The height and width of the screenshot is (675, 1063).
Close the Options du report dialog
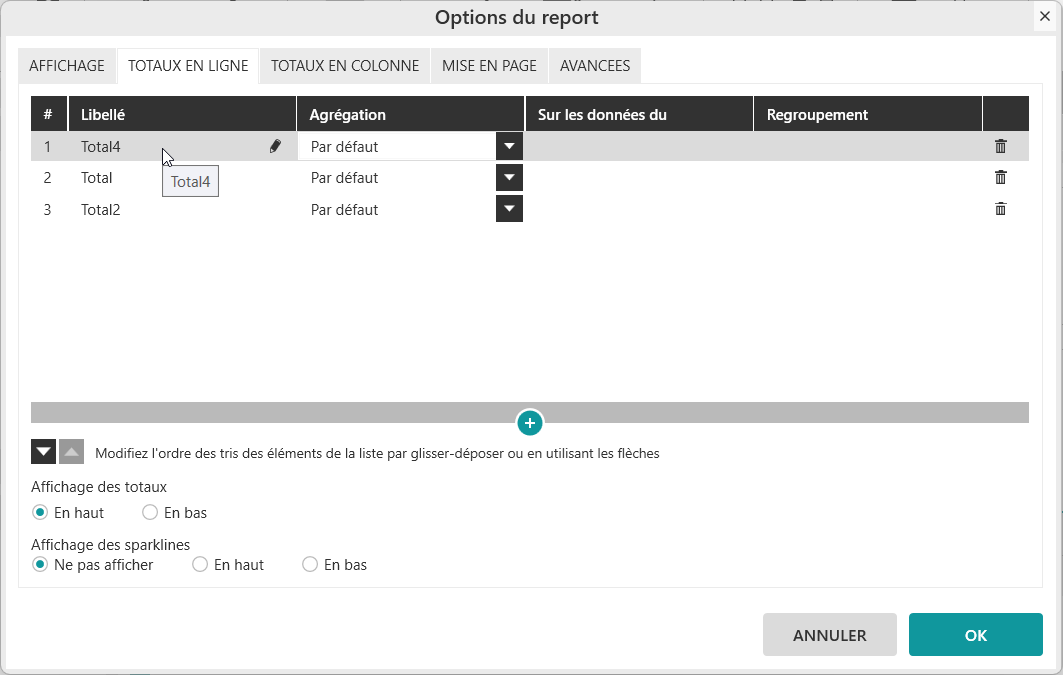[1044, 16]
